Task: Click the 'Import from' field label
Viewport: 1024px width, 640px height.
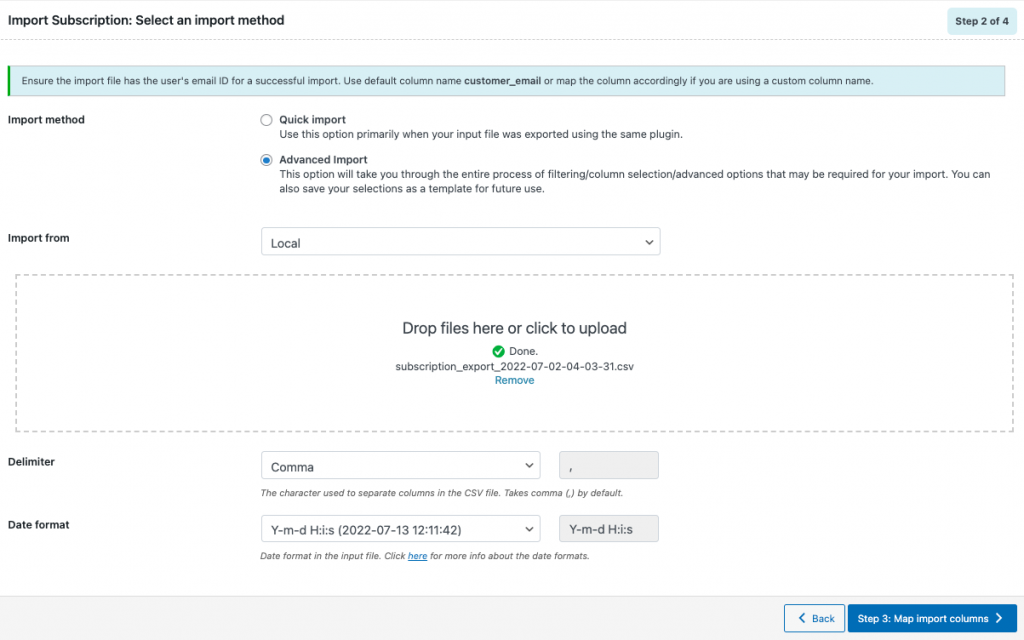Action: coord(39,238)
